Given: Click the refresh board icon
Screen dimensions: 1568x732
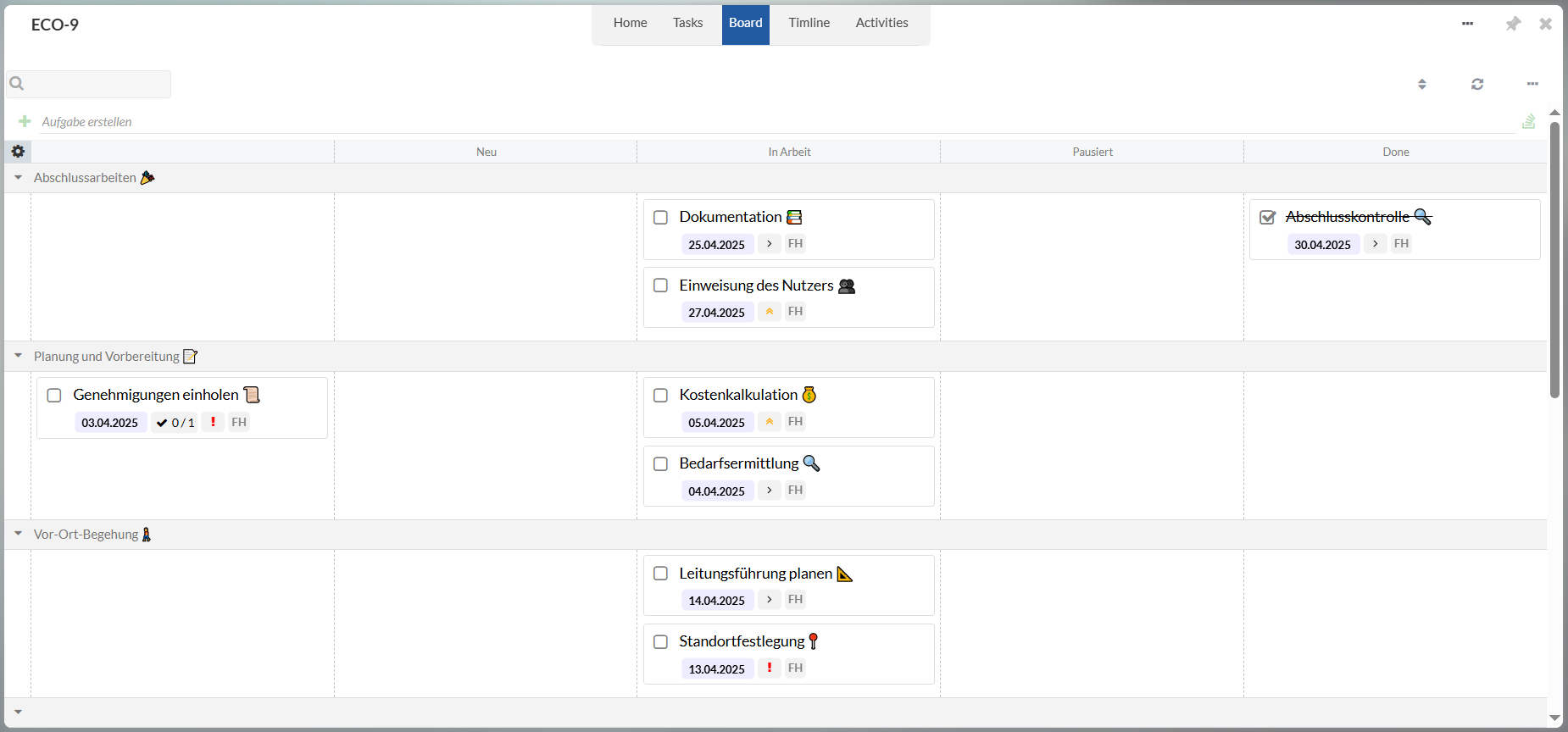Looking at the screenshot, I should pos(1477,84).
